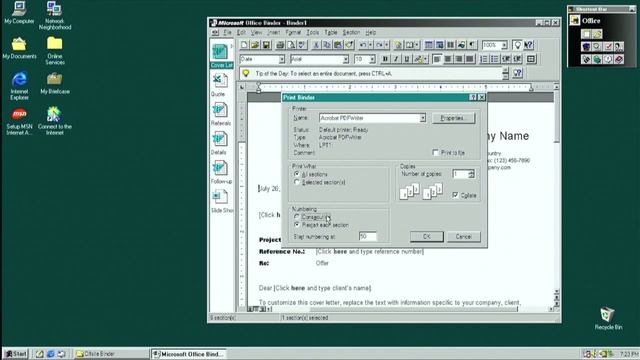Select the Selected section(s) radio button
Viewport: 640px width, 360px height.
pyautogui.click(x=297, y=182)
